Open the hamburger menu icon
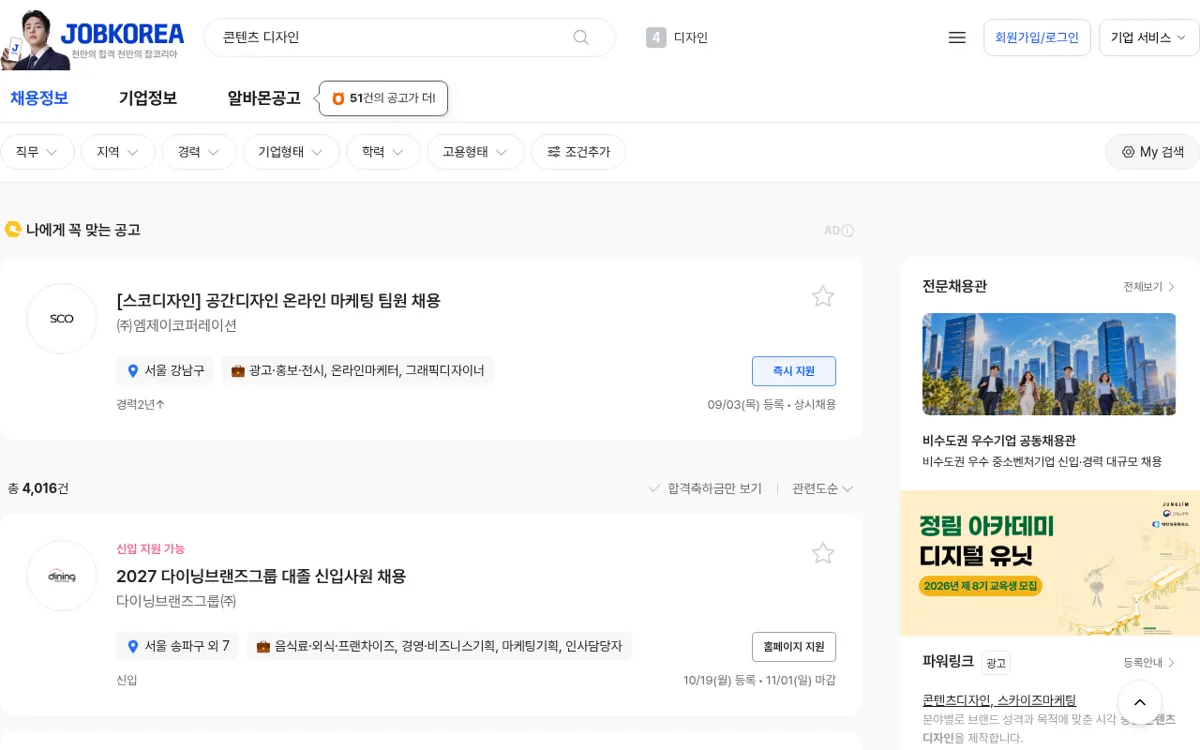This screenshot has height=750, width=1200. pos(957,37)
